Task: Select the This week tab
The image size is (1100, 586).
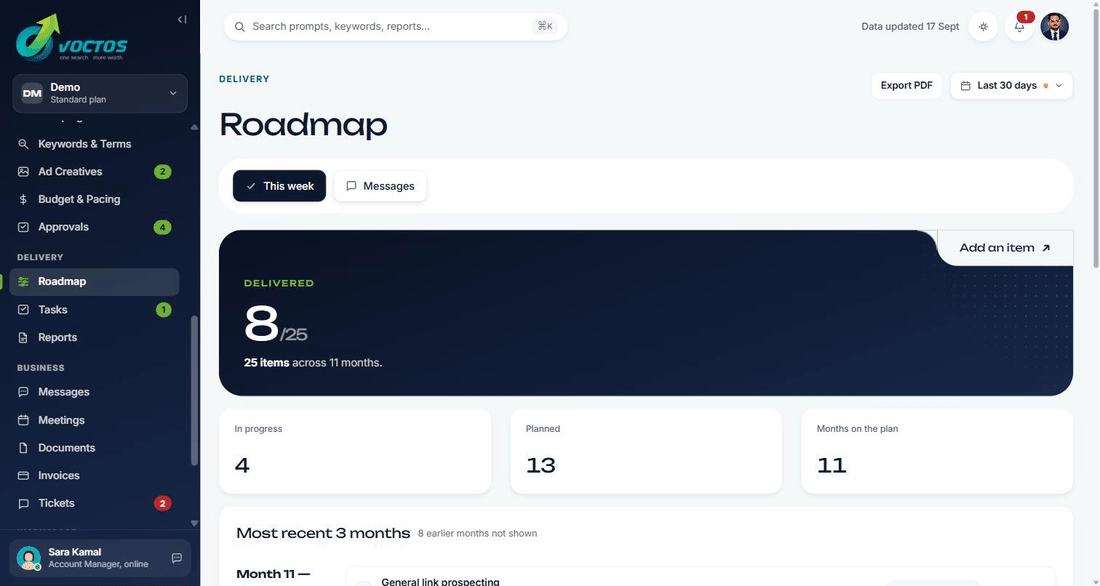Action: 279,186
